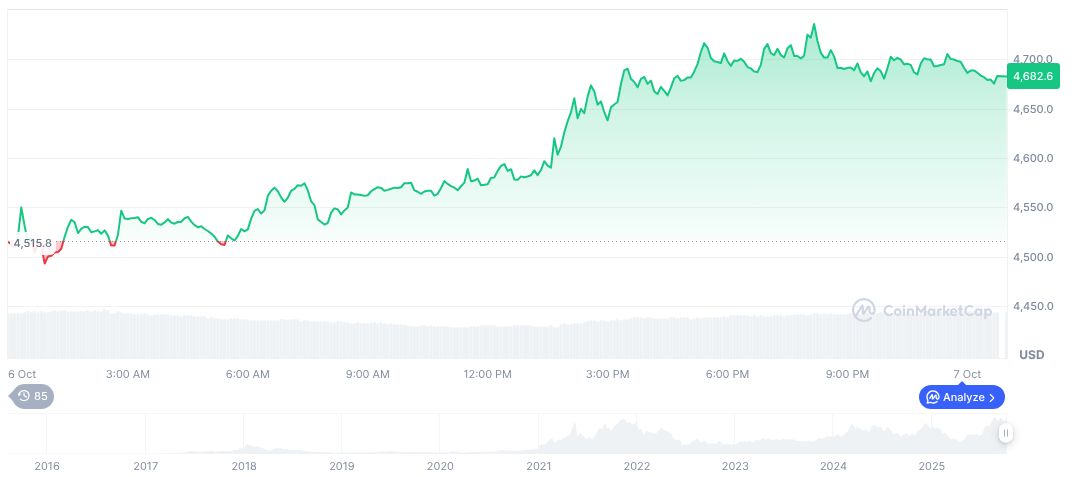The image size is (1072, 477).
Task: Click the 85 events badge button
Action: coord(33,396)
